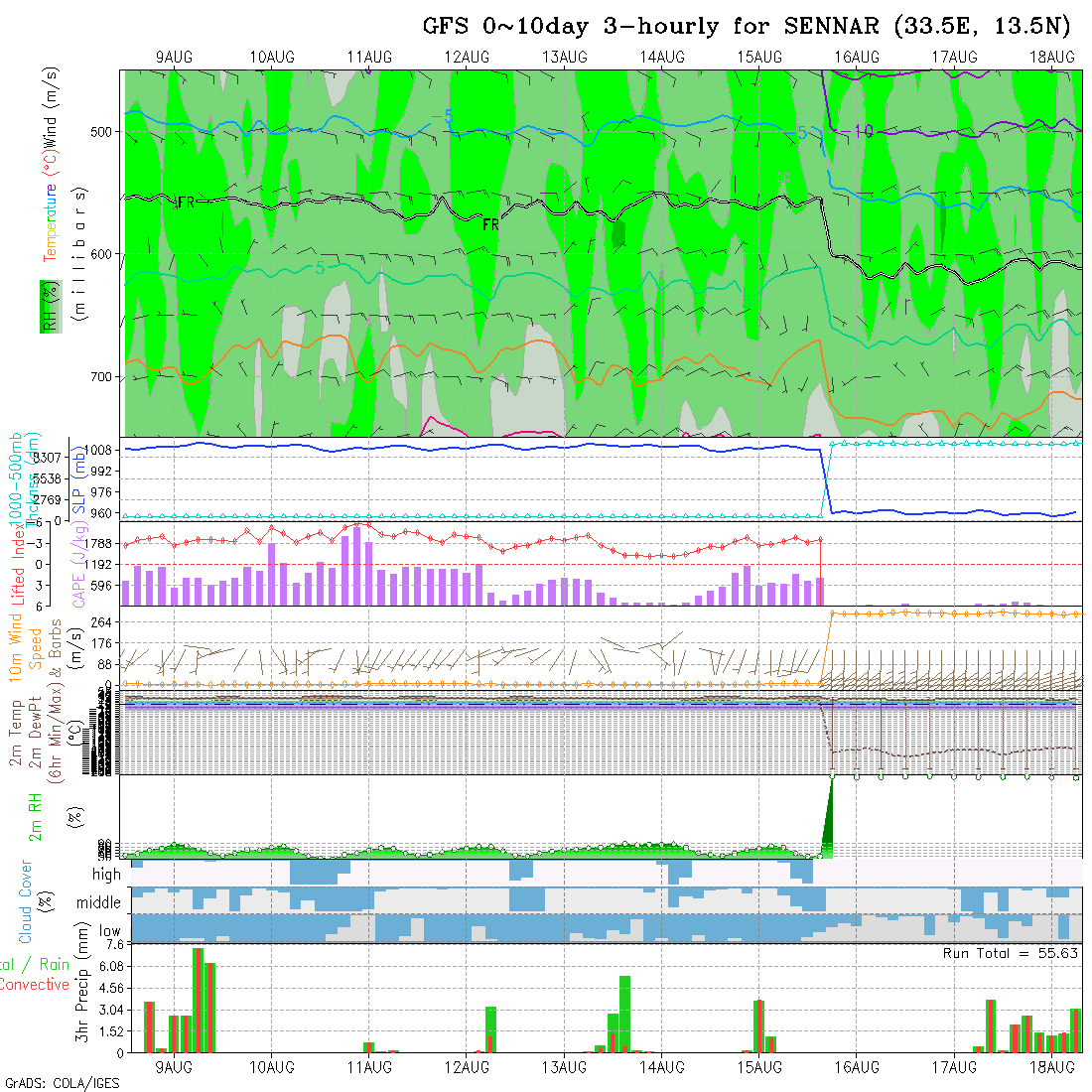The height and width of the screenshot is (1092, 1092).
Task: Click the 9AUG date label above the pressure chart
Action: tap(174, 58)
